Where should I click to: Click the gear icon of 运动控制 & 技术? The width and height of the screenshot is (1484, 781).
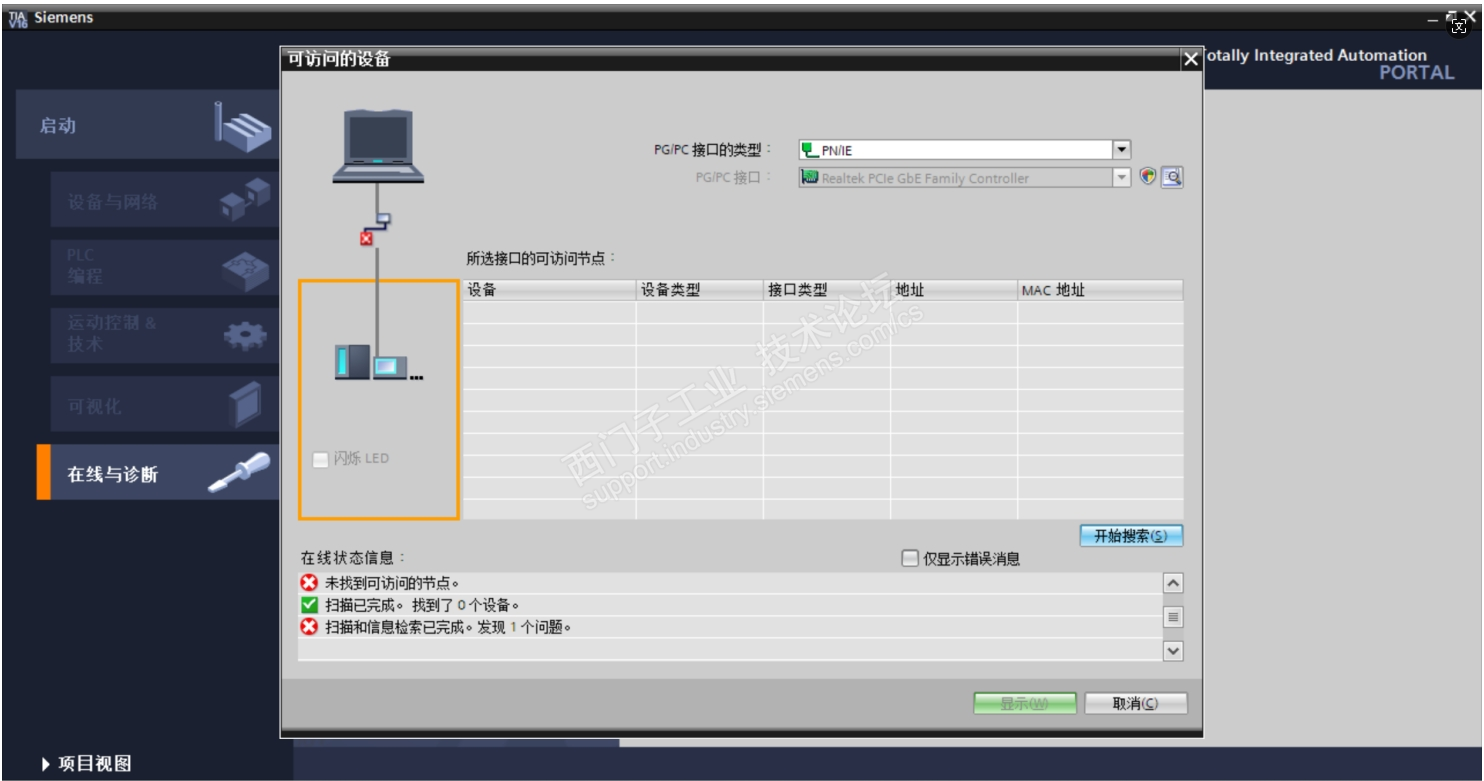pos(245,336)
